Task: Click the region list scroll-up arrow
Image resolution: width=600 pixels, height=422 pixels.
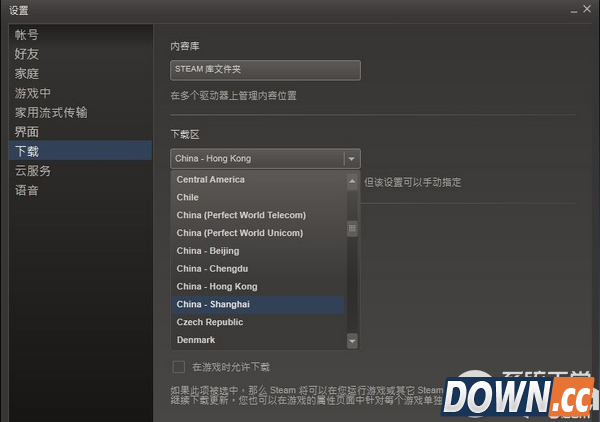Action: (352, 181)
